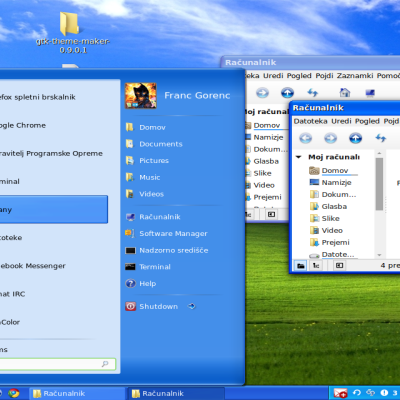Screen dimensions: 400x400
Task: Collapse Moj računalnik tree in front window
Action: pyautogui.click(x=299, y=157)
